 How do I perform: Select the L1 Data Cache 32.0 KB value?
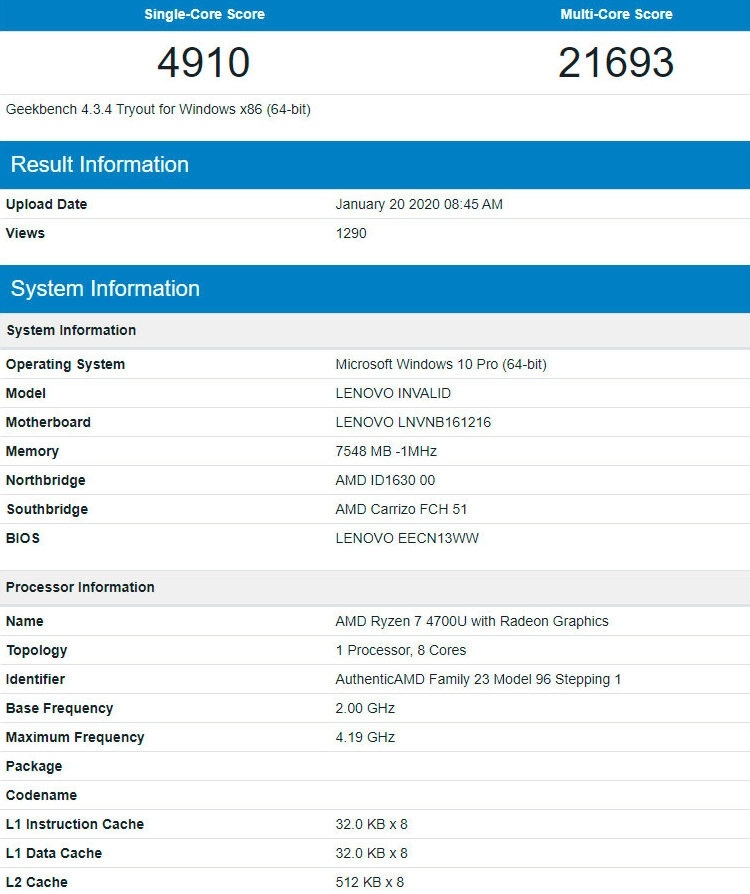click(371, 854)
